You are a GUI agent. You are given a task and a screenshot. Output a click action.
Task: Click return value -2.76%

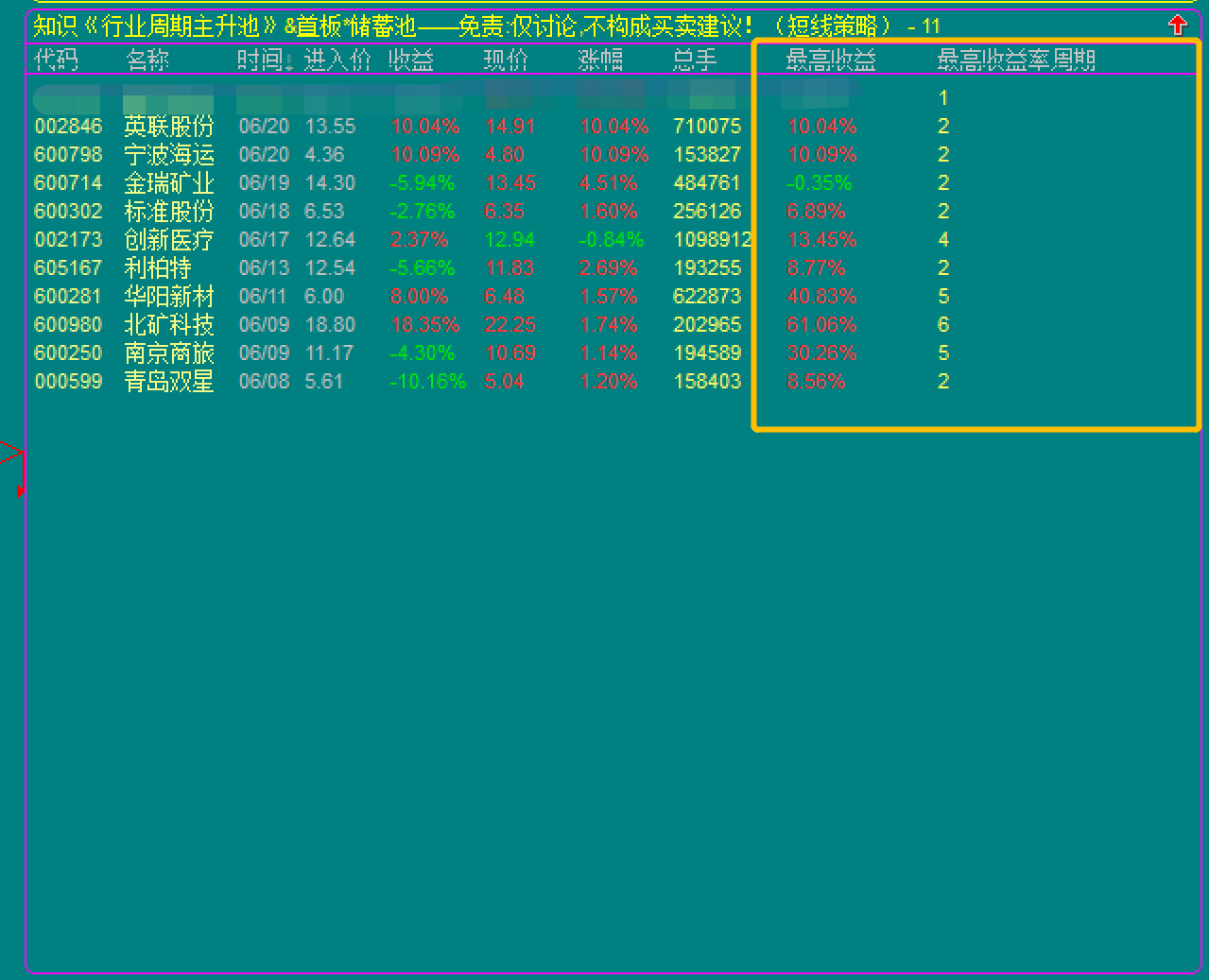coord(422,212)
